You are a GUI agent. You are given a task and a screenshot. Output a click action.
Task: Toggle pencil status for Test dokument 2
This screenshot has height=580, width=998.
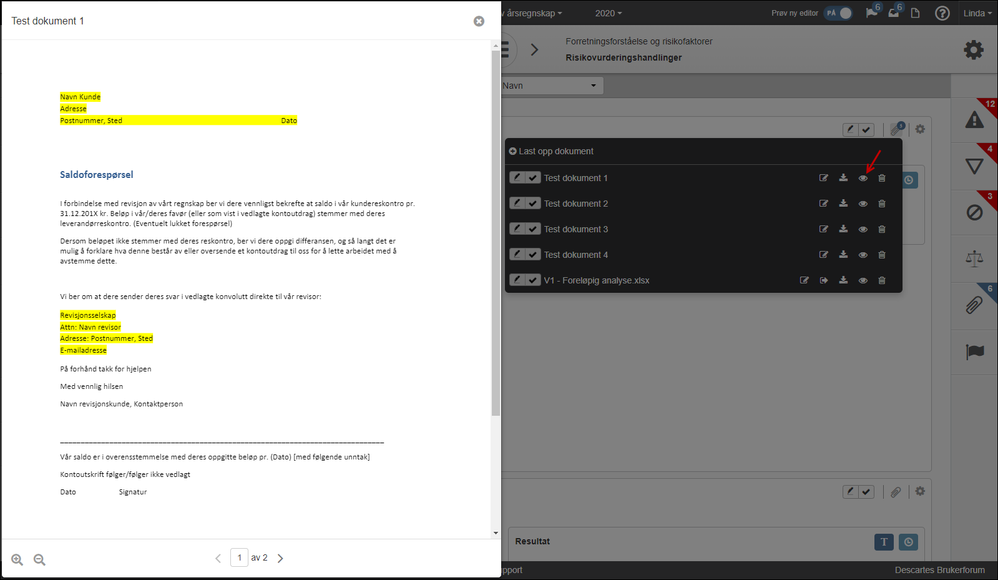(x=517, y=203)
